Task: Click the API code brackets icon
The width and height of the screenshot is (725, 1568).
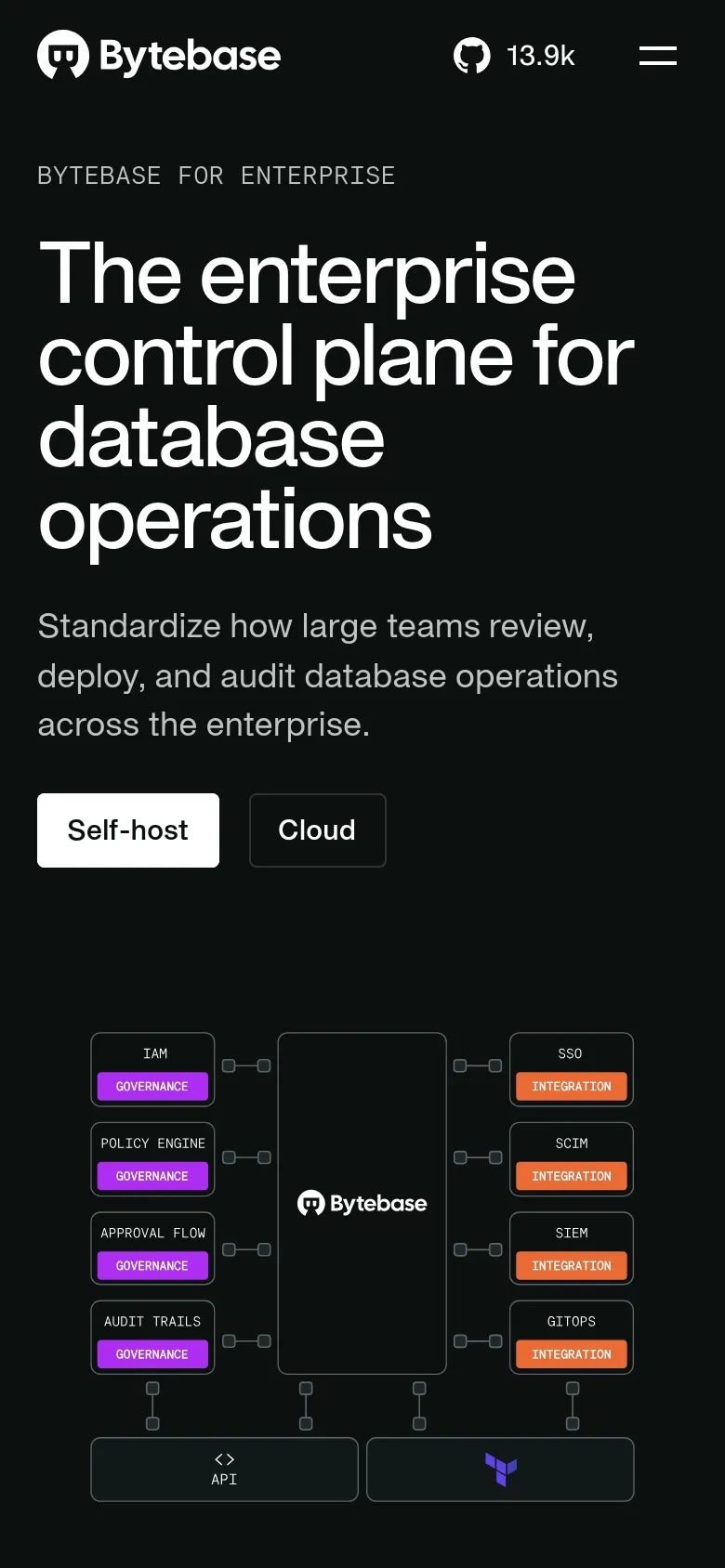Action: coord(224,1459)
